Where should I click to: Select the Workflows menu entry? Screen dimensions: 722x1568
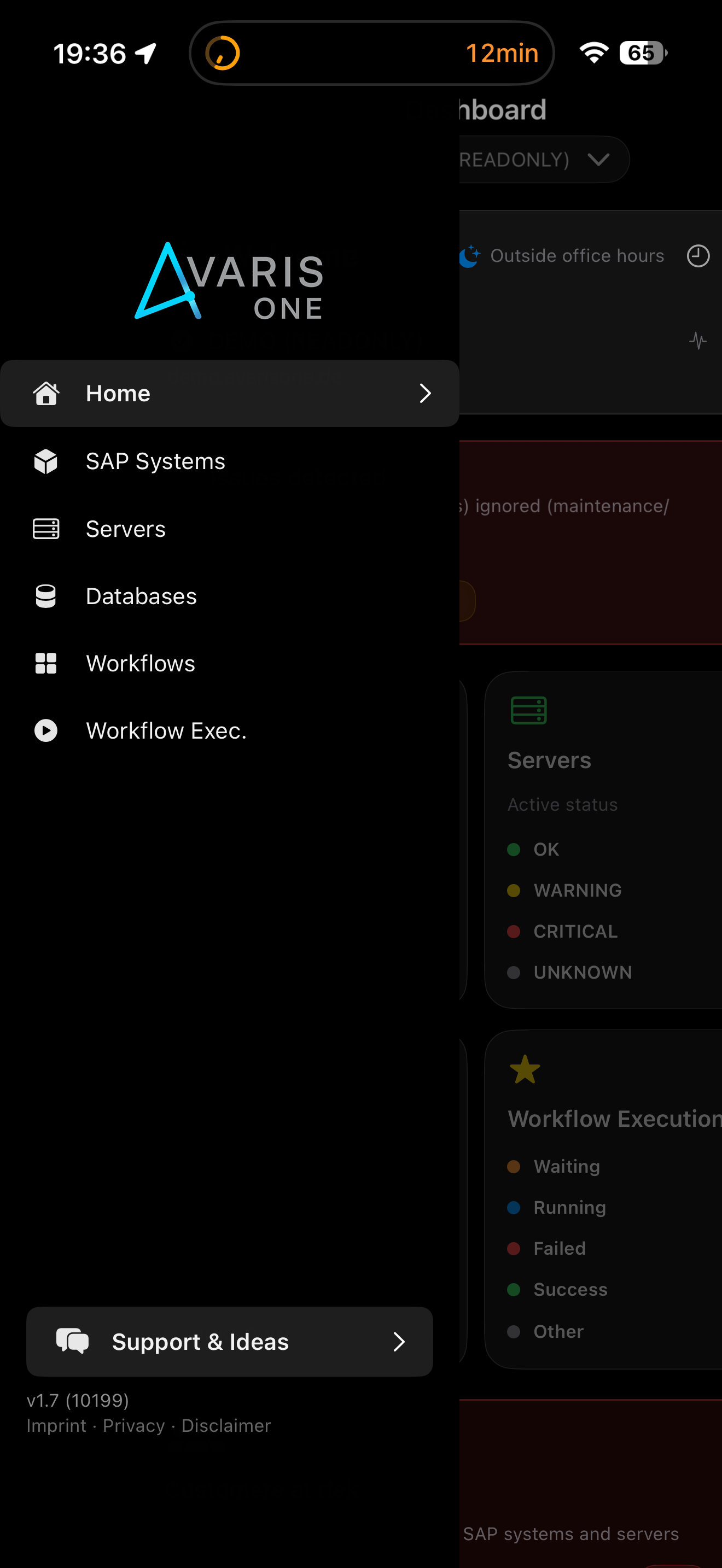230,664
